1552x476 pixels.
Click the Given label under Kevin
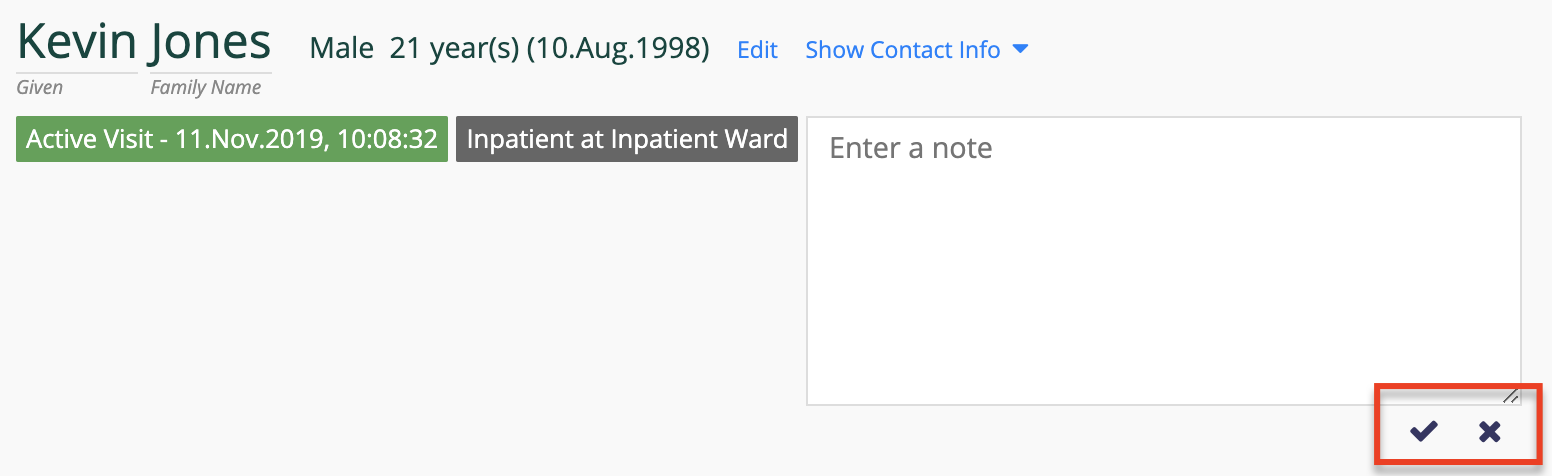pyautogui.click(x=40, y=87)
